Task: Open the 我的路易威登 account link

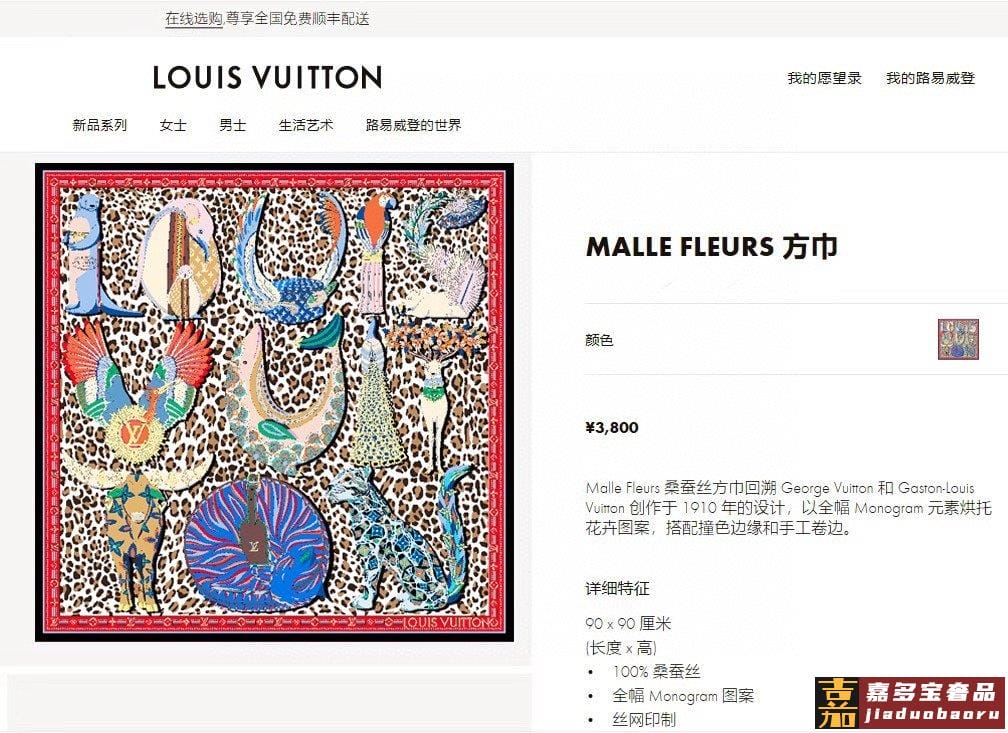Action: 930,78
